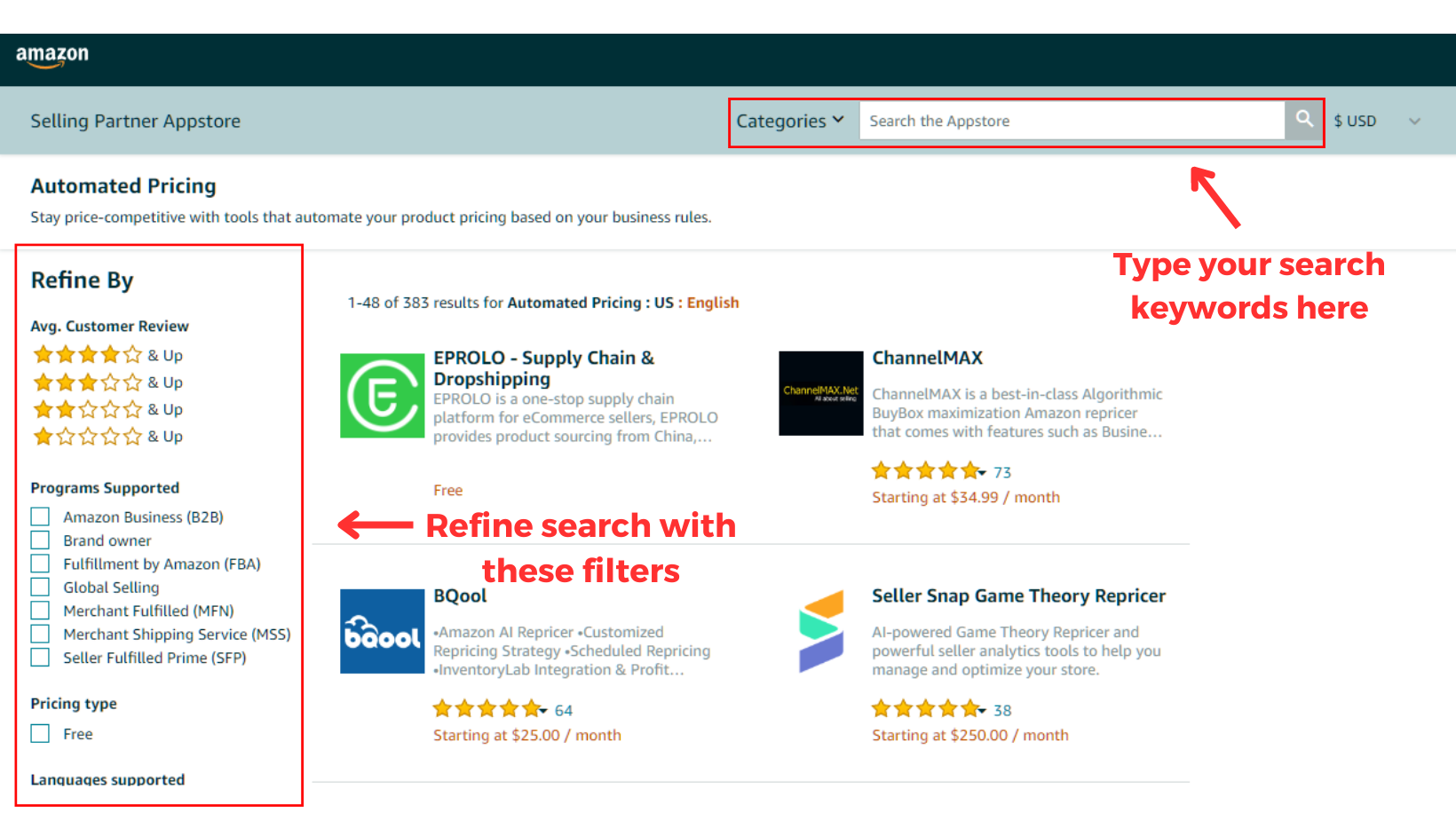Open Seller Snap Game Theory Repricer title

(1018, 596)
